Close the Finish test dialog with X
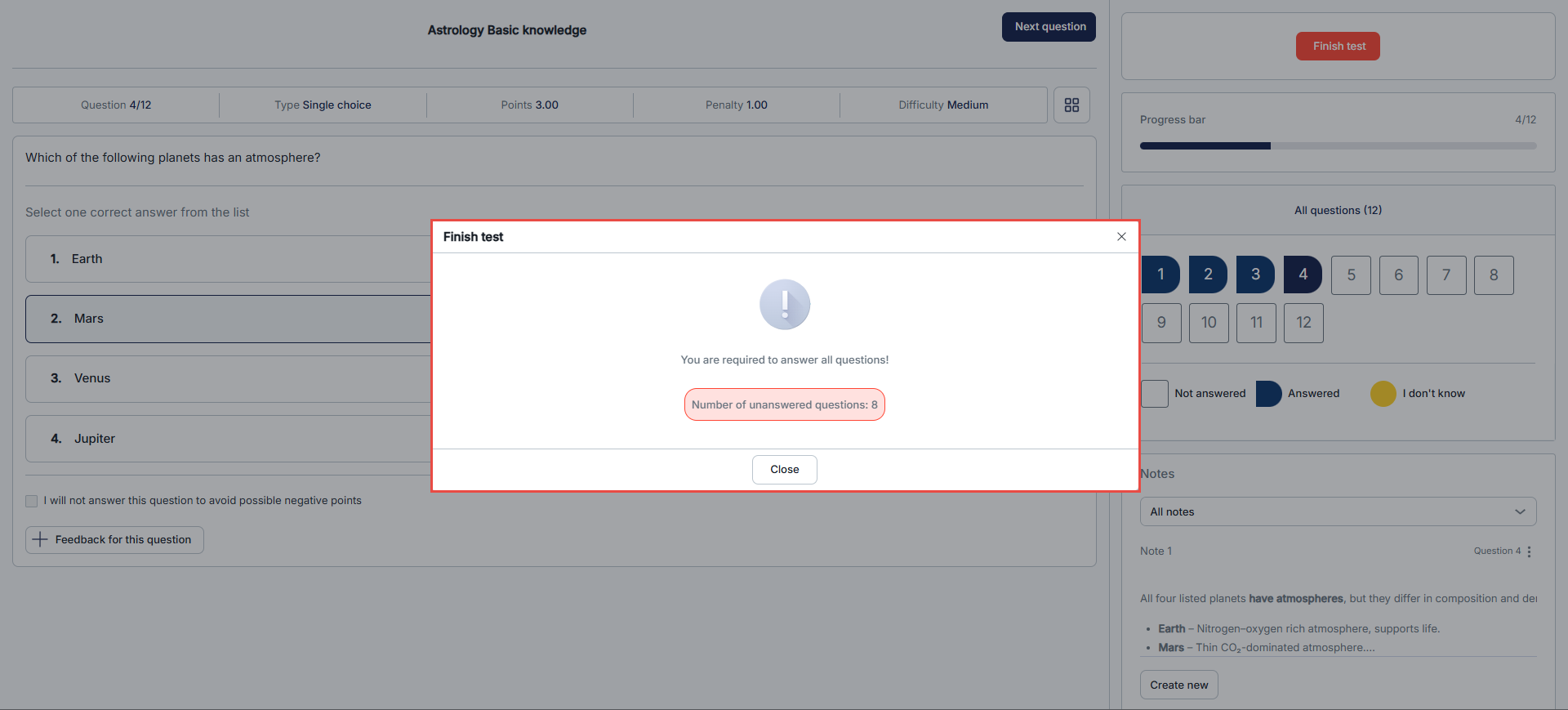Screen dimensions: 1568x710 (1121, 236)
